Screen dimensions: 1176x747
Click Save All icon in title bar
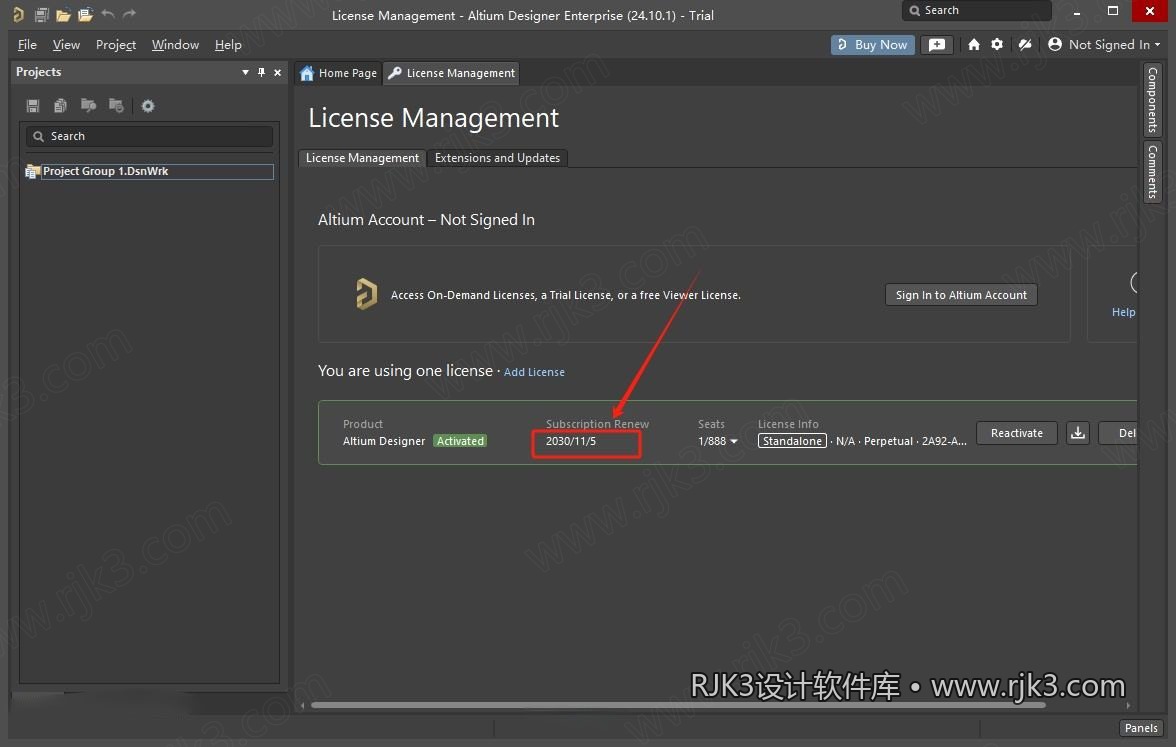[x=41, y=14]
